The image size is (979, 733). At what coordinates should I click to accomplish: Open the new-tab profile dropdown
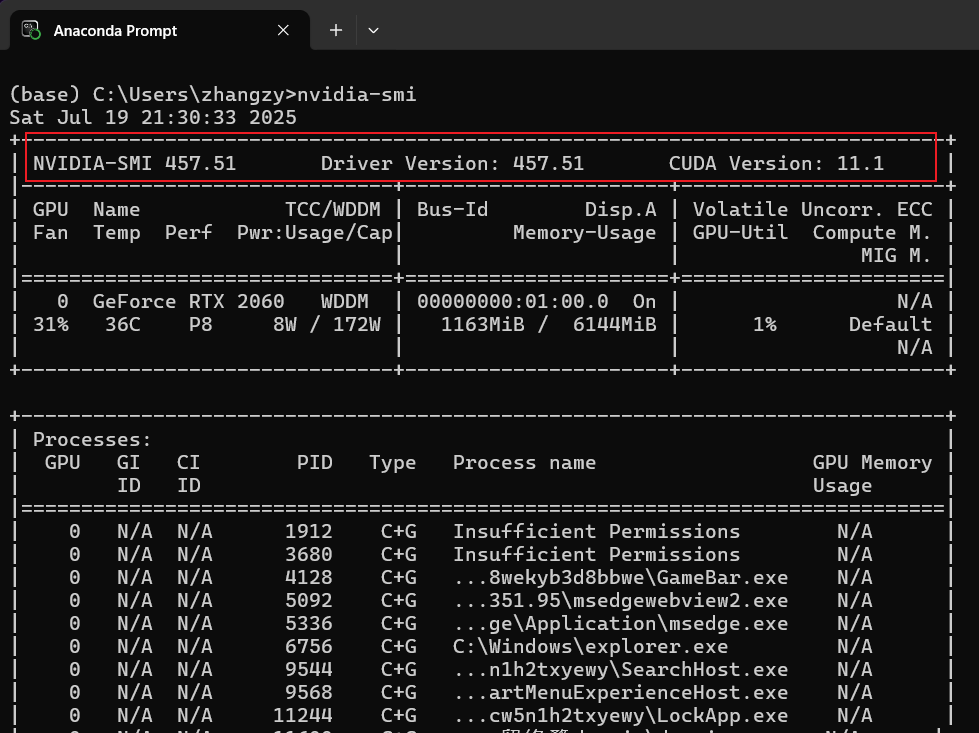(x=373, y=30)
